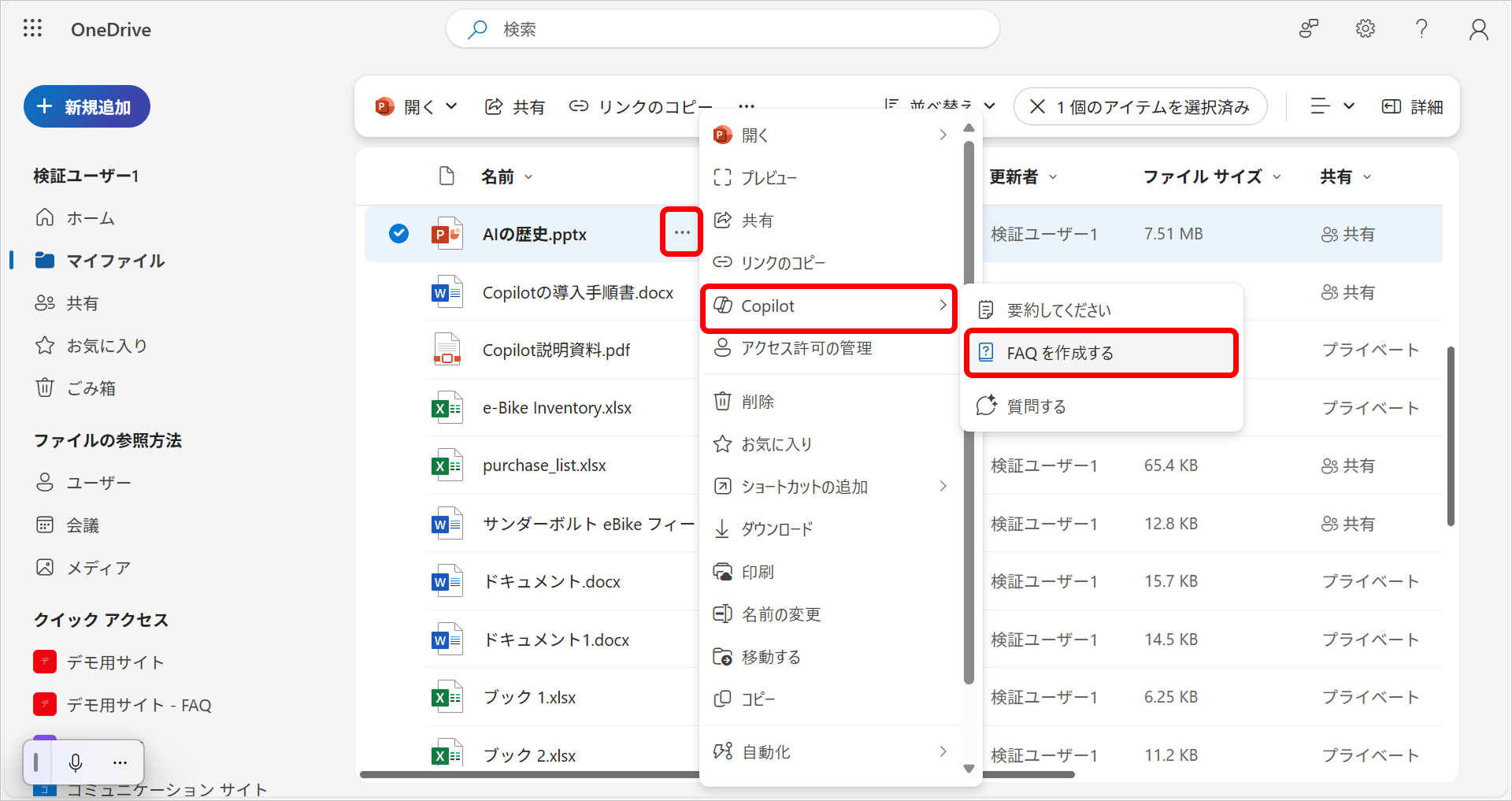Click the microphone icon in floating bar

click(x=76, y=762)
